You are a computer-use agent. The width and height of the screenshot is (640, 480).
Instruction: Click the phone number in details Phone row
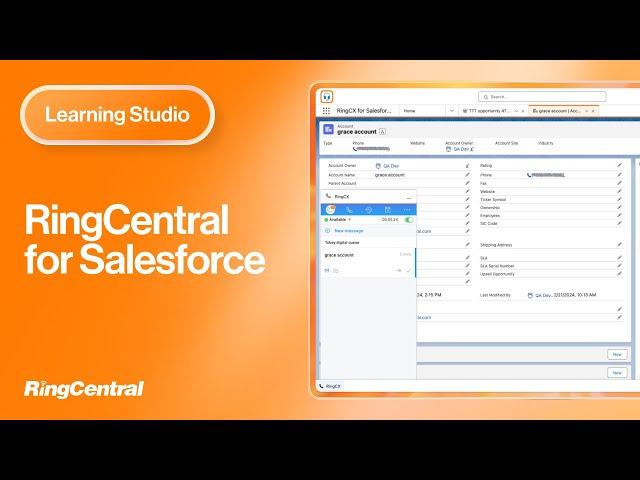click(548, 175)
